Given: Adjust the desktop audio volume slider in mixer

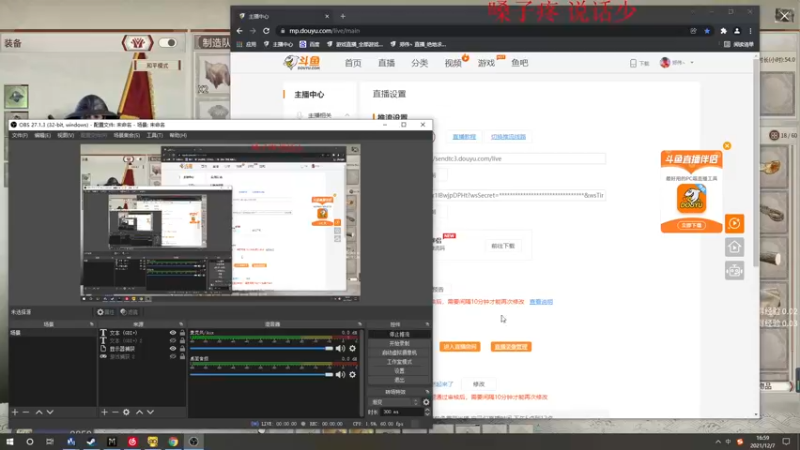Looking at the screenshot, I should click(x=261, y=374).
